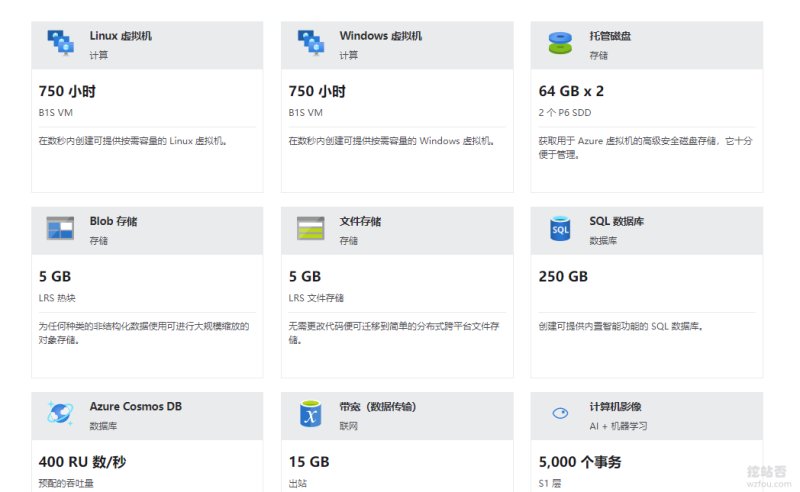Click 5 GB in 文件存储 card
This screenshot has height=492, width=800.
coord(305,277)
